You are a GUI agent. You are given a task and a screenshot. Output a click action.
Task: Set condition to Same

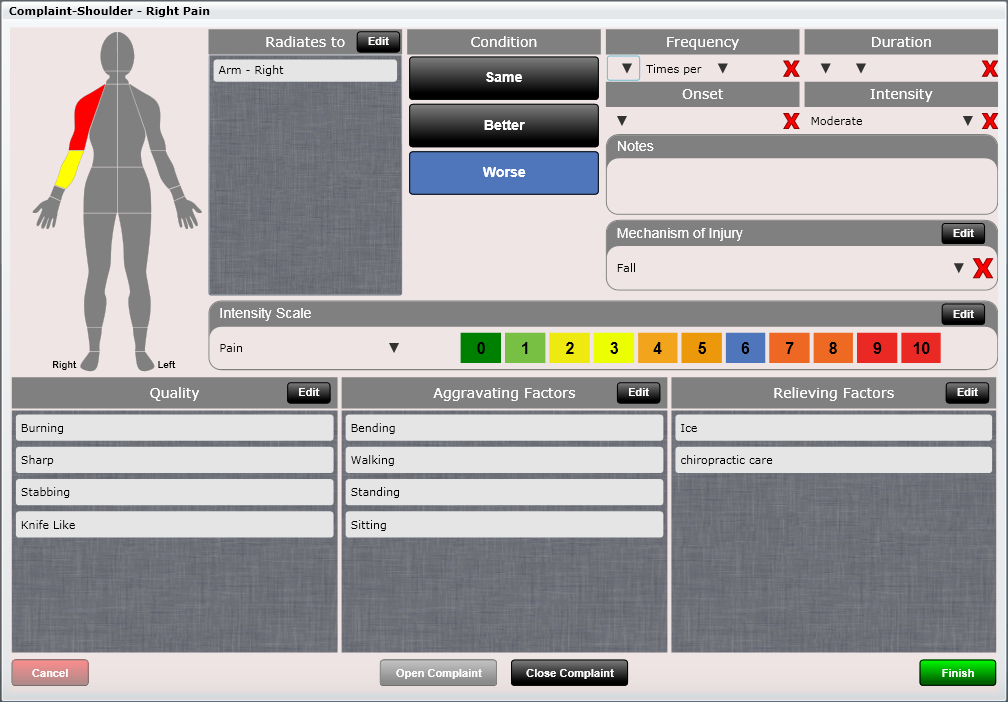pyautogui.click(x=503, y=77)
